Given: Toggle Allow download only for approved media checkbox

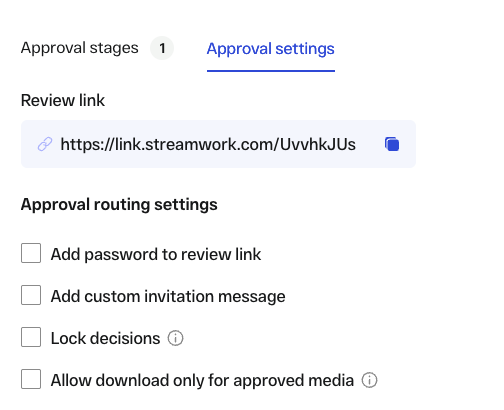Looking at the screenshot, I should [x=31, y=379].
